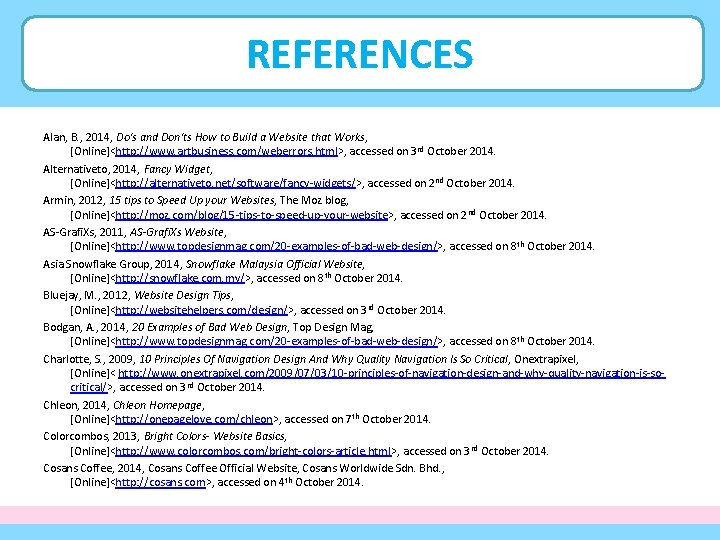Select the italic title 'AS-GrafiXs Website'
720x540 pixels.
click(177, 232)
